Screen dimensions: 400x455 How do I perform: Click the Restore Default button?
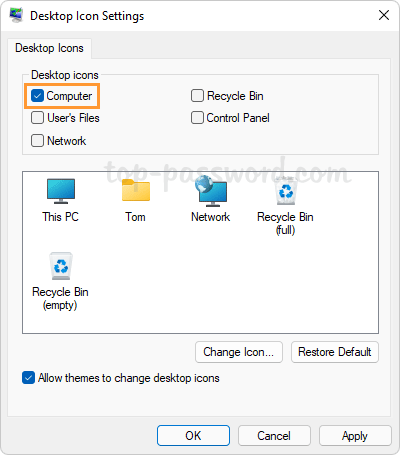click(335, 352)
